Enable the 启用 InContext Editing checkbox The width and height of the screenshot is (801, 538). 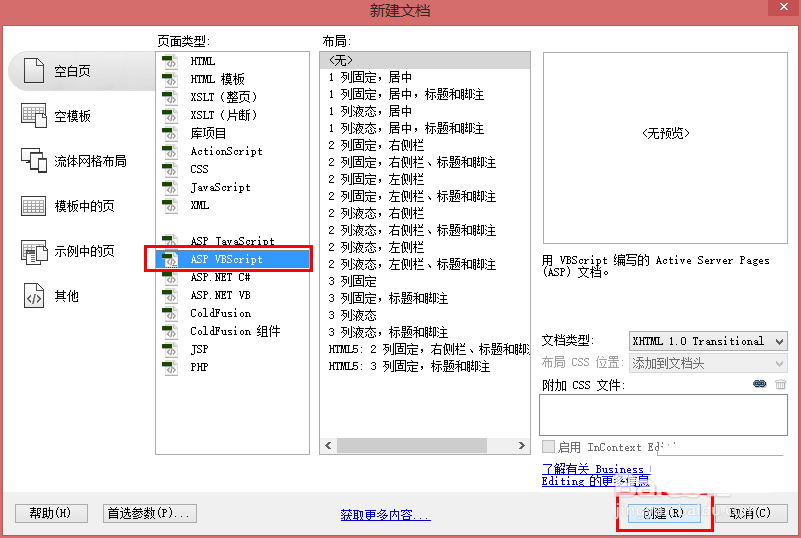tap(548, 447)
